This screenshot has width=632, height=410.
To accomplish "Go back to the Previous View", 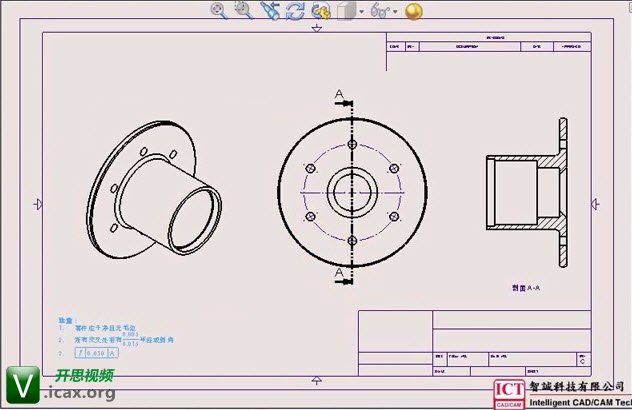I will coord(270,11).
